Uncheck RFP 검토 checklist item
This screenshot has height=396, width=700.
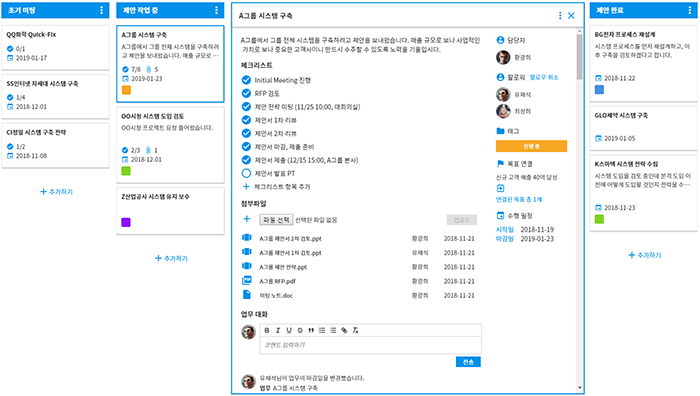(x=246, y=93)
